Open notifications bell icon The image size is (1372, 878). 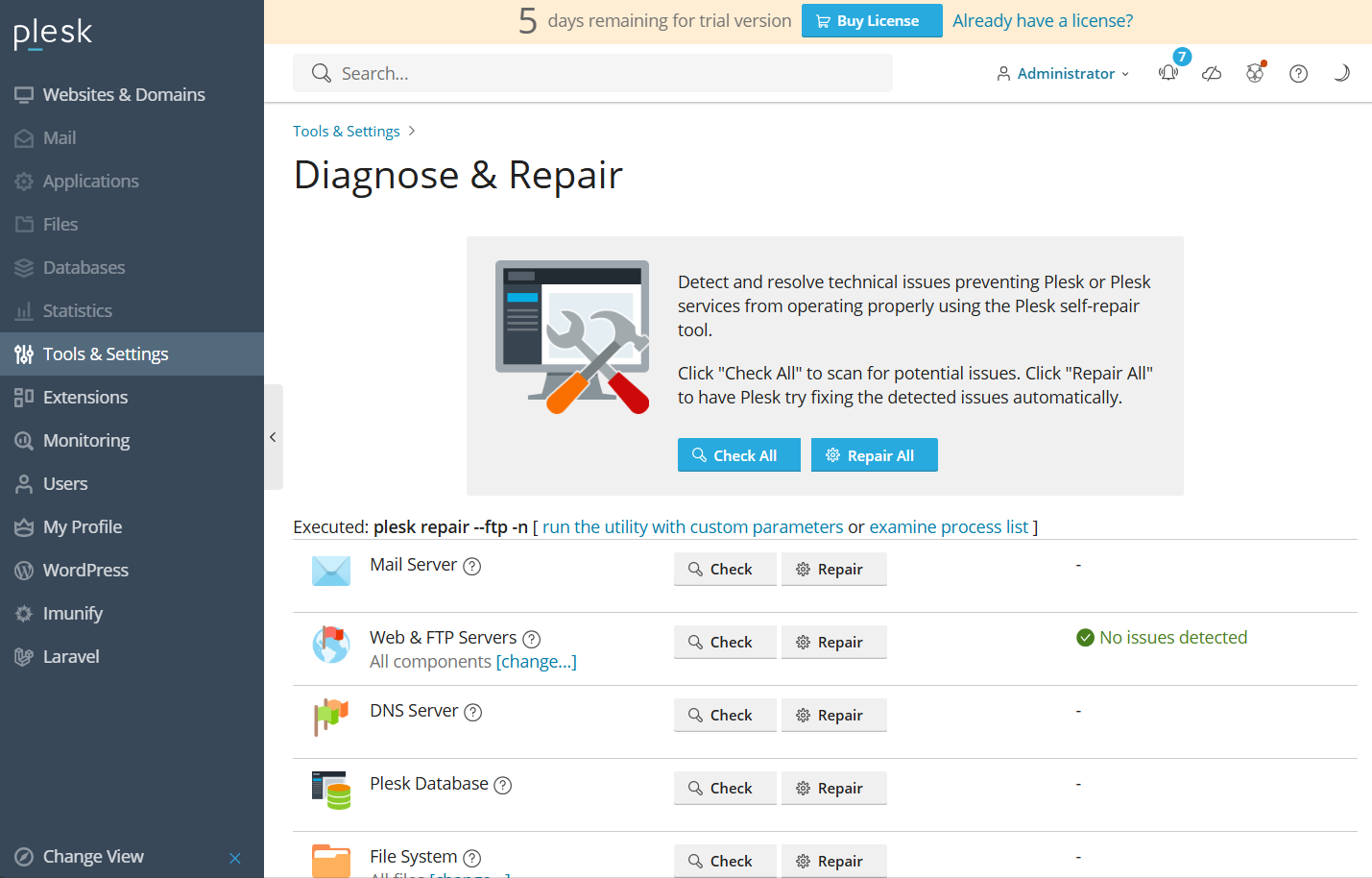click(x=1168, y=73)
